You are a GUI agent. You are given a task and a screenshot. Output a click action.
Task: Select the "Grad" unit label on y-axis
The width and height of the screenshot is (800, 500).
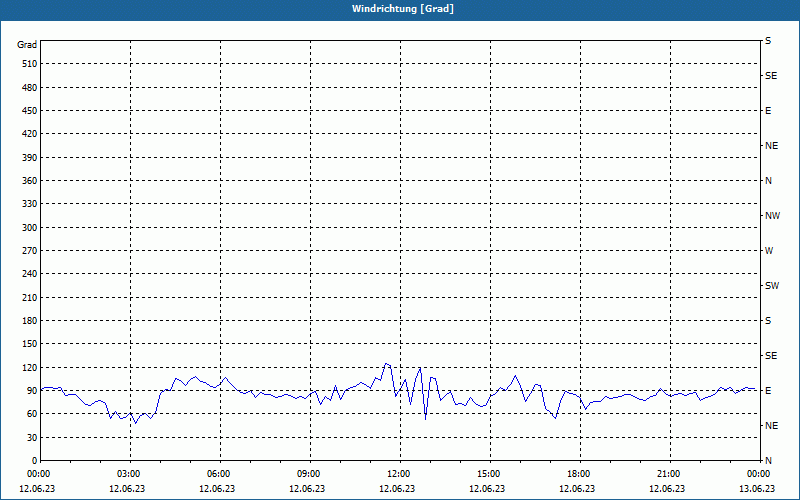27,45
